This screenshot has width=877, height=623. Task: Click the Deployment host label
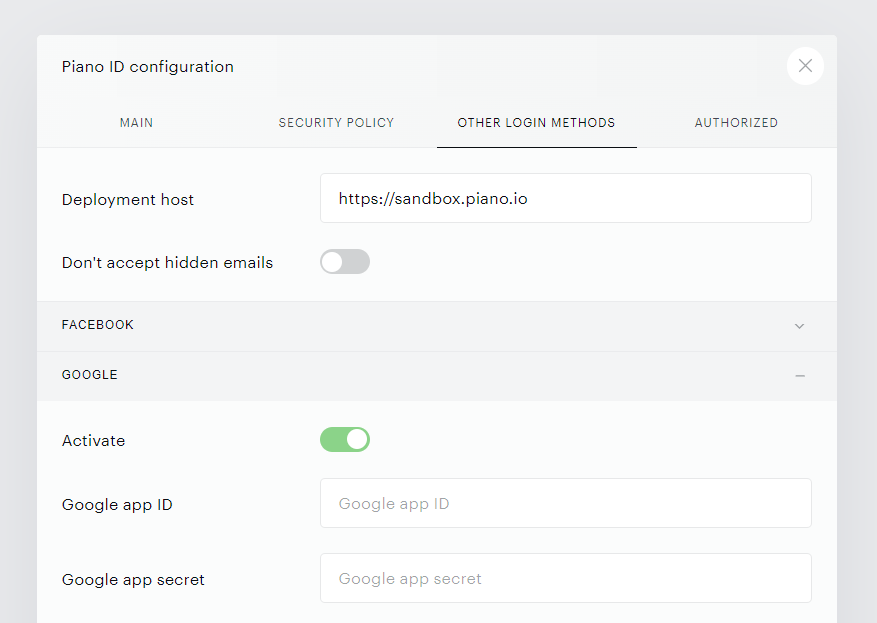coord(128,200)
